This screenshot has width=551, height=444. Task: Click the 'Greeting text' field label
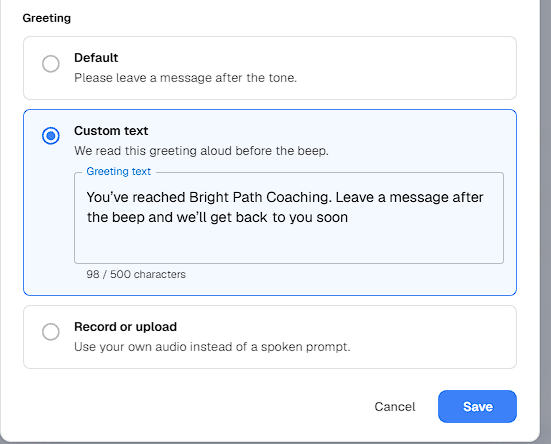[118, 171]
